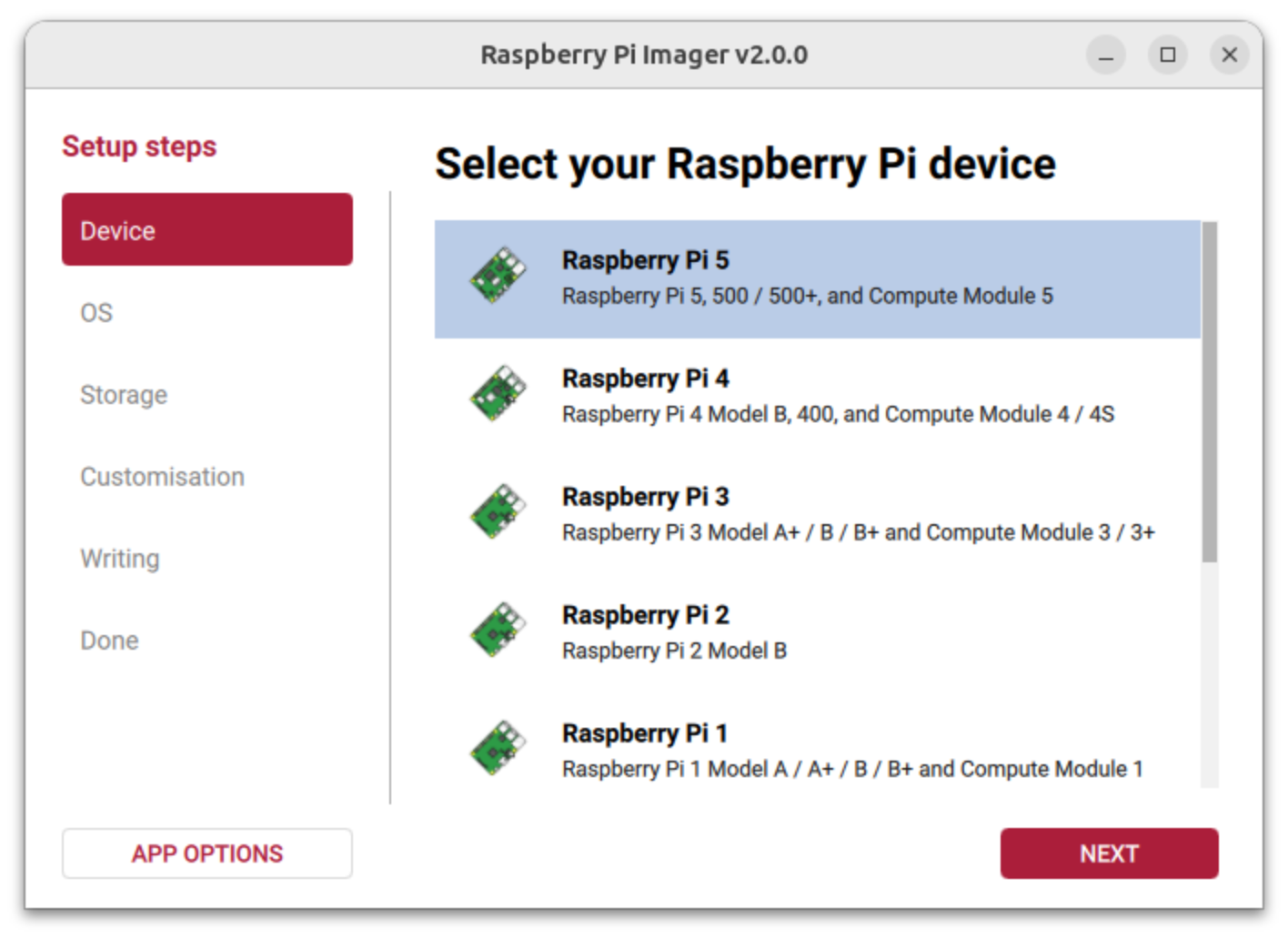Click the Raspberry Pi 2 board icon
This screenshot has width=1288, height=939.
[x=498, y=630]
